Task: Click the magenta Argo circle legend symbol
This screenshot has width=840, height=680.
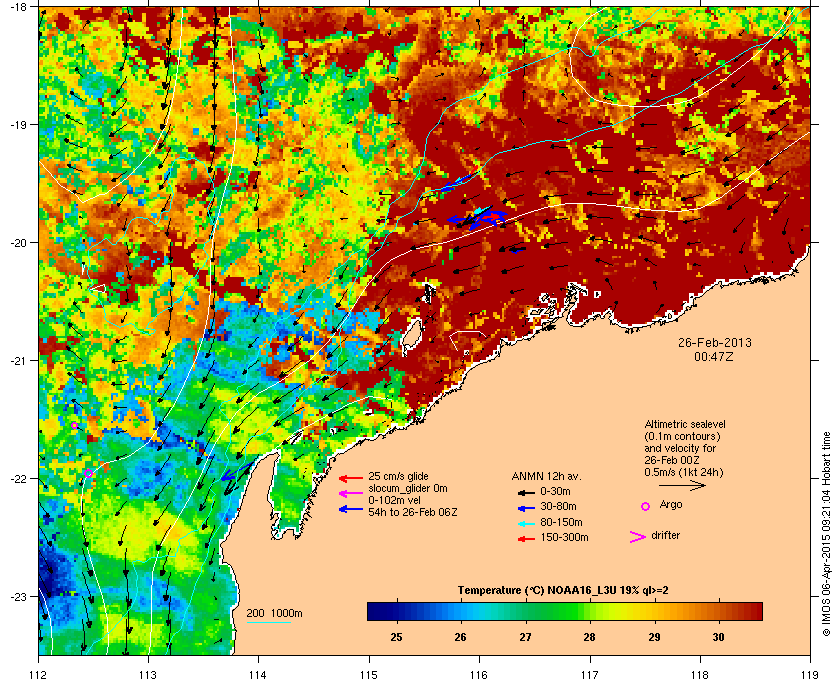Action: (645, 506)
